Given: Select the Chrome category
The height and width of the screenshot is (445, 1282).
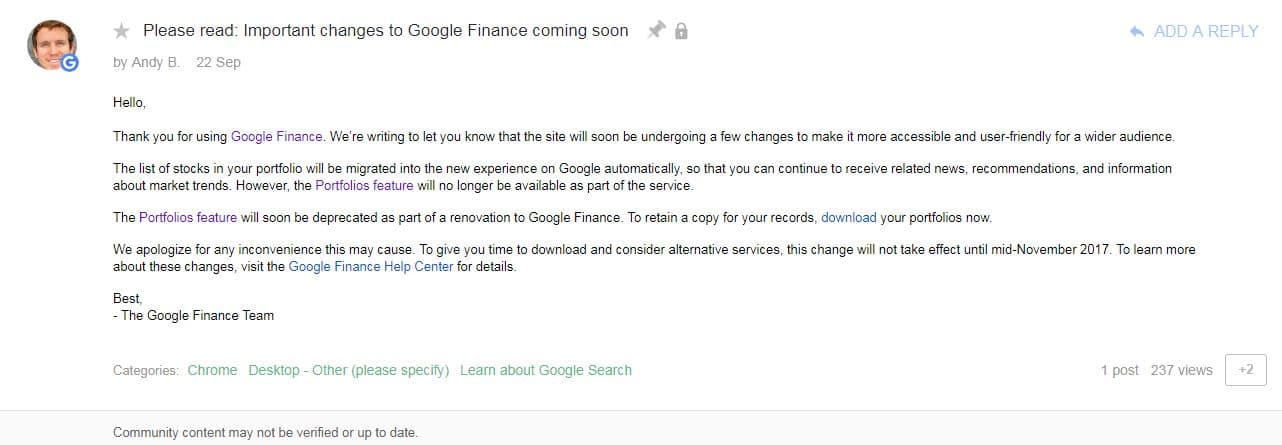Looking at the screenshot, I should [x=212, y=370].
